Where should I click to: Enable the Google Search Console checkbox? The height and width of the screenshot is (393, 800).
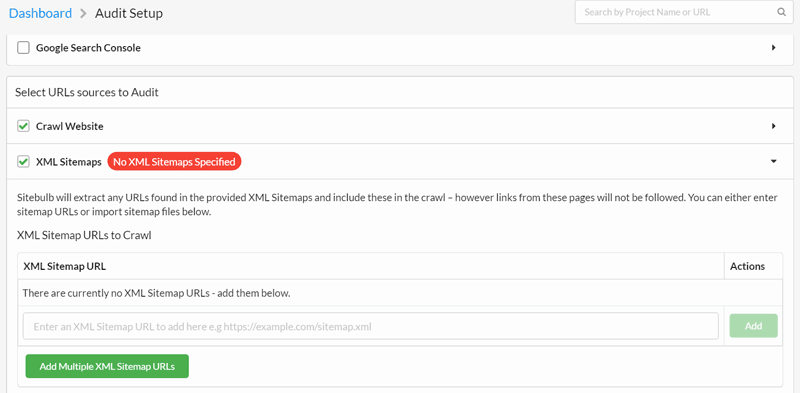pos(23,48)
